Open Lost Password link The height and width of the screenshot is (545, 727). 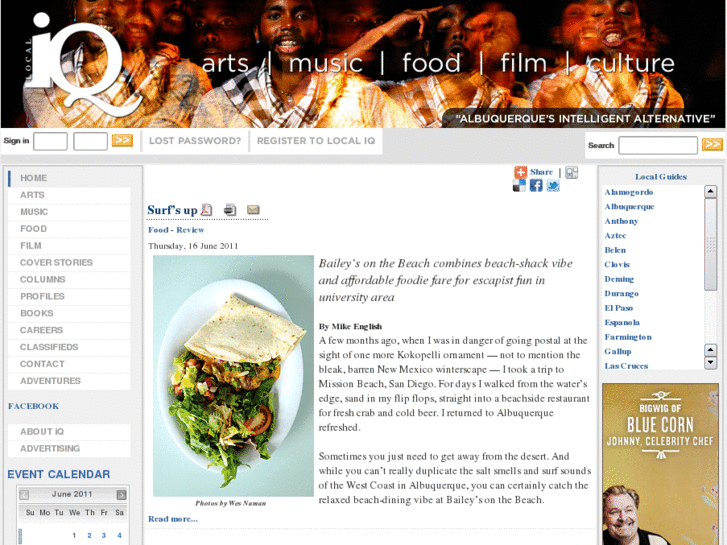195,141
